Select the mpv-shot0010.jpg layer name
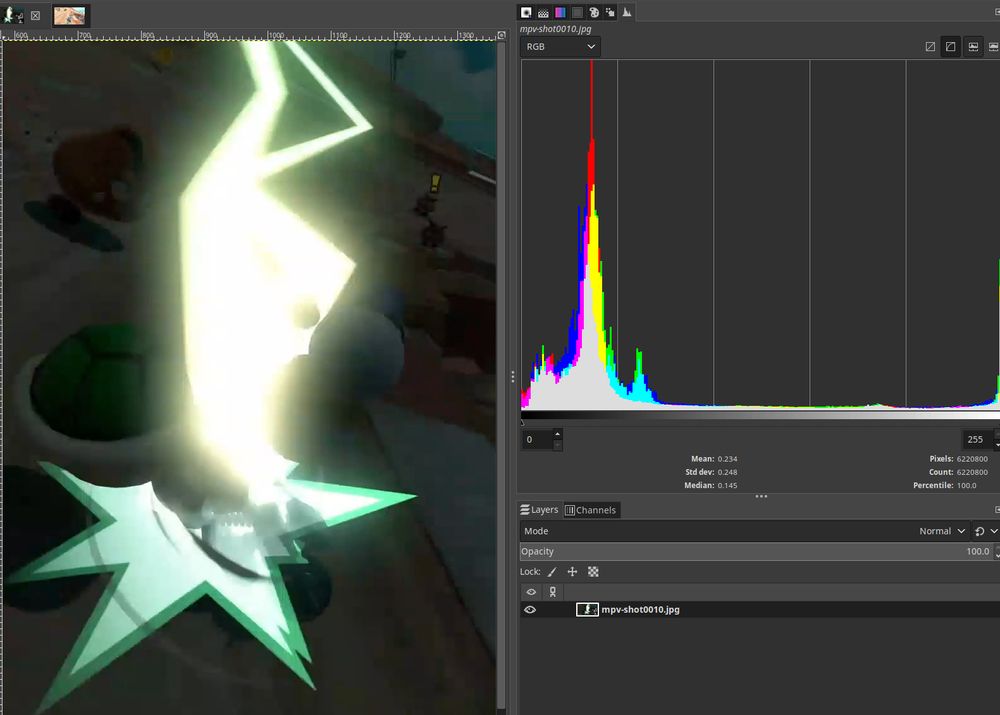Screen dimensions: 1000x715 [640, 610]
